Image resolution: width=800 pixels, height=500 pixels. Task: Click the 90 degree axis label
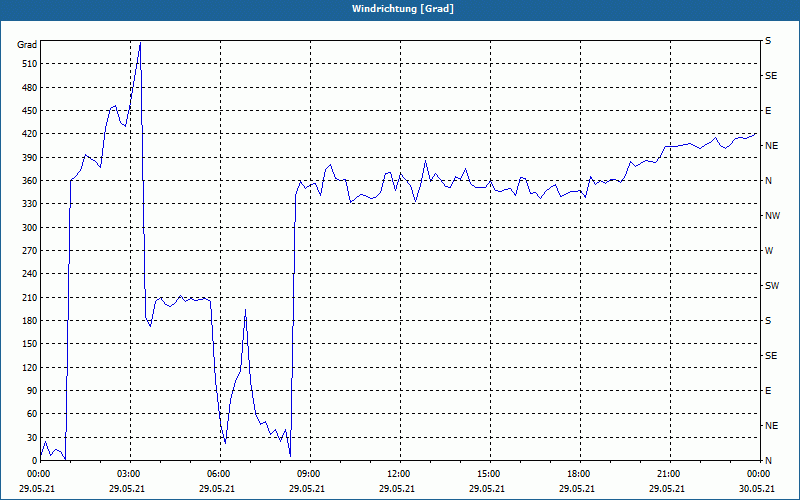tap(32, 391)
